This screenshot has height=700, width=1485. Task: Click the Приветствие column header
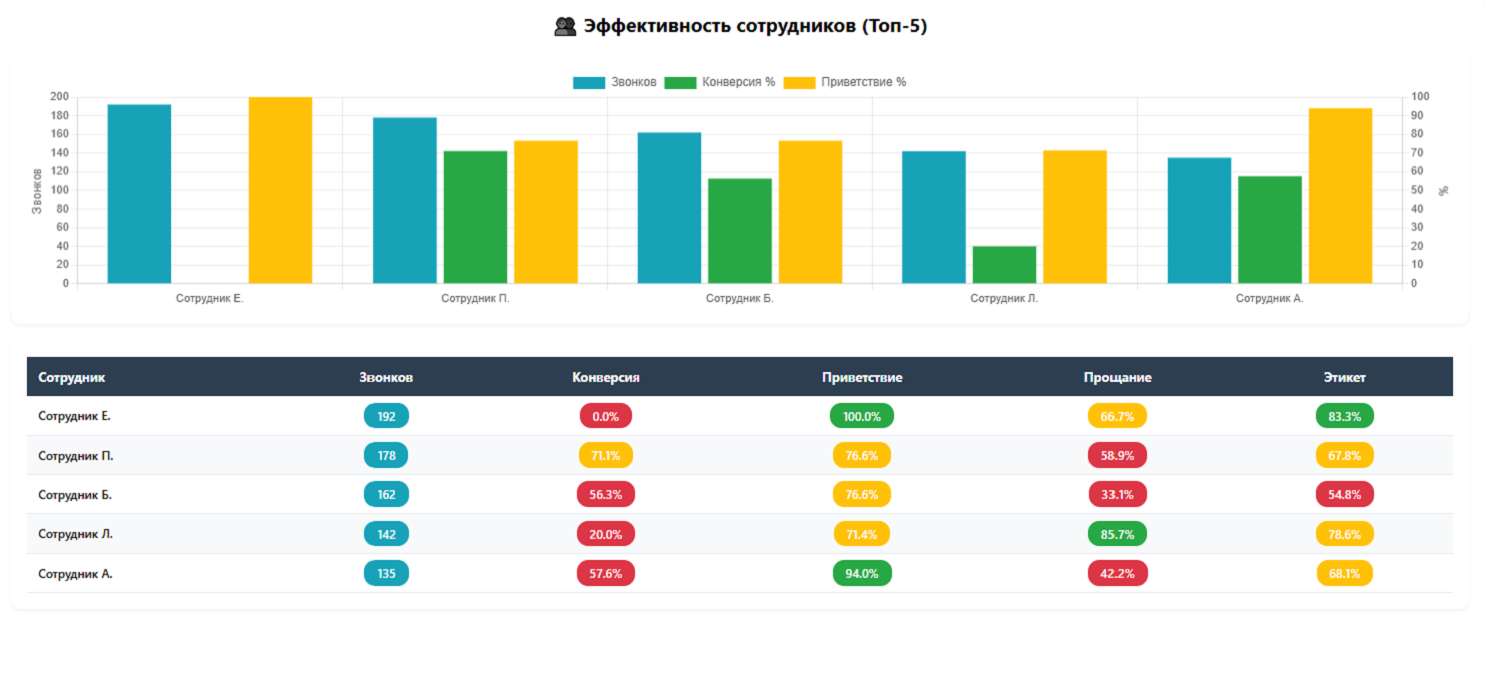click(862, 377)
